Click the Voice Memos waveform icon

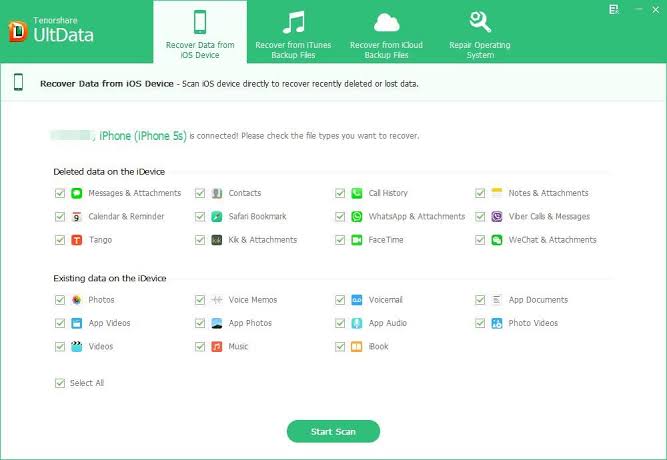pos(217,300)
